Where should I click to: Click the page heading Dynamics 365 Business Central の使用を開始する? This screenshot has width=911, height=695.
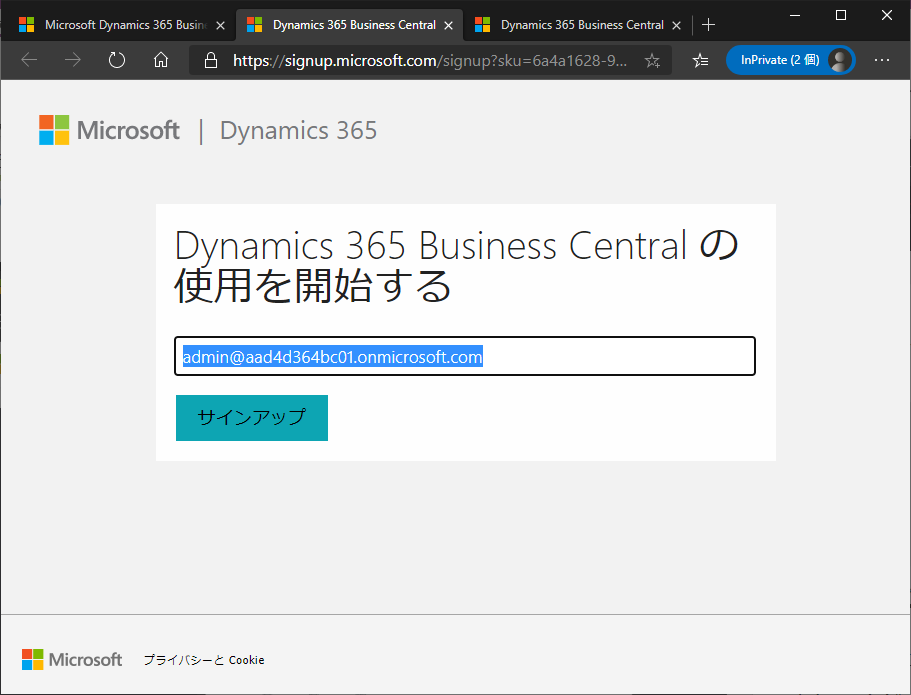[x=457, y=266]
